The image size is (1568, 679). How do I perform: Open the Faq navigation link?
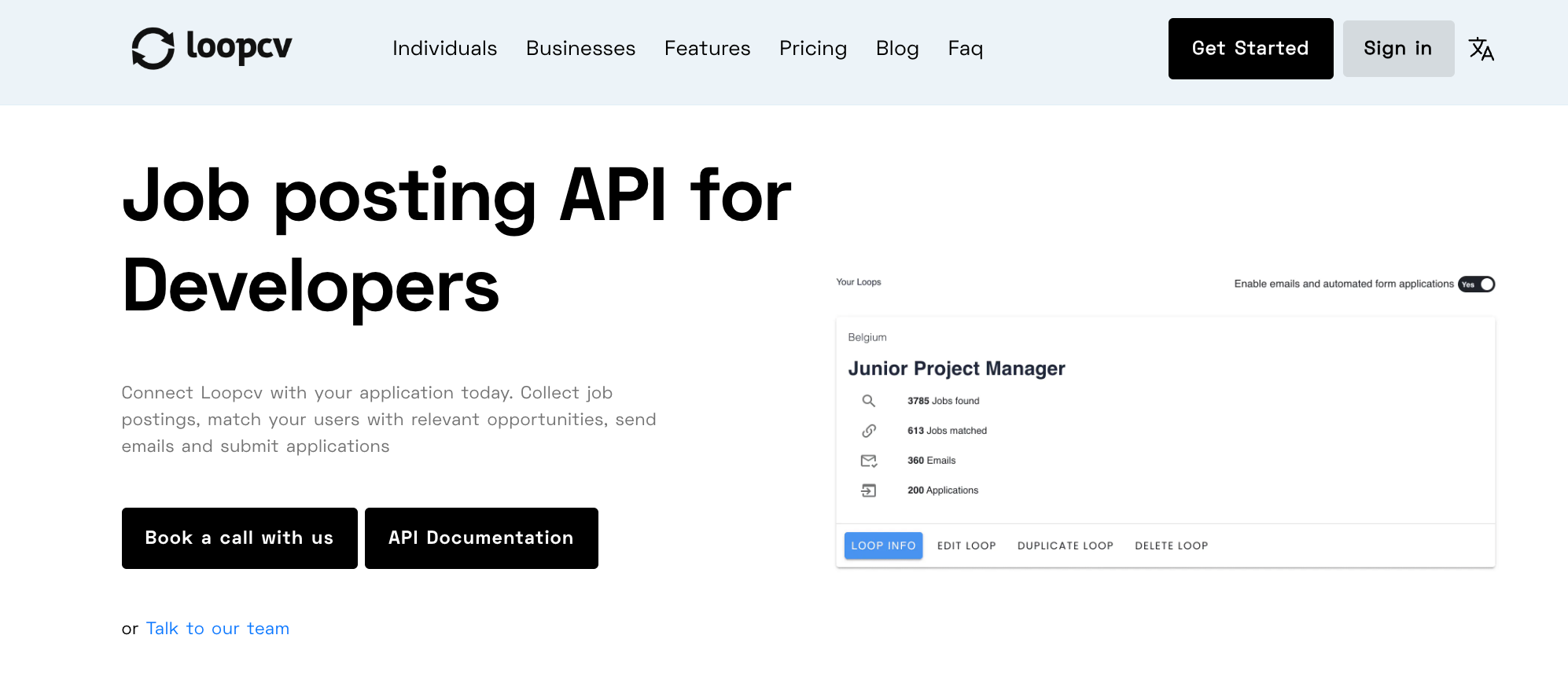[965, 49]
